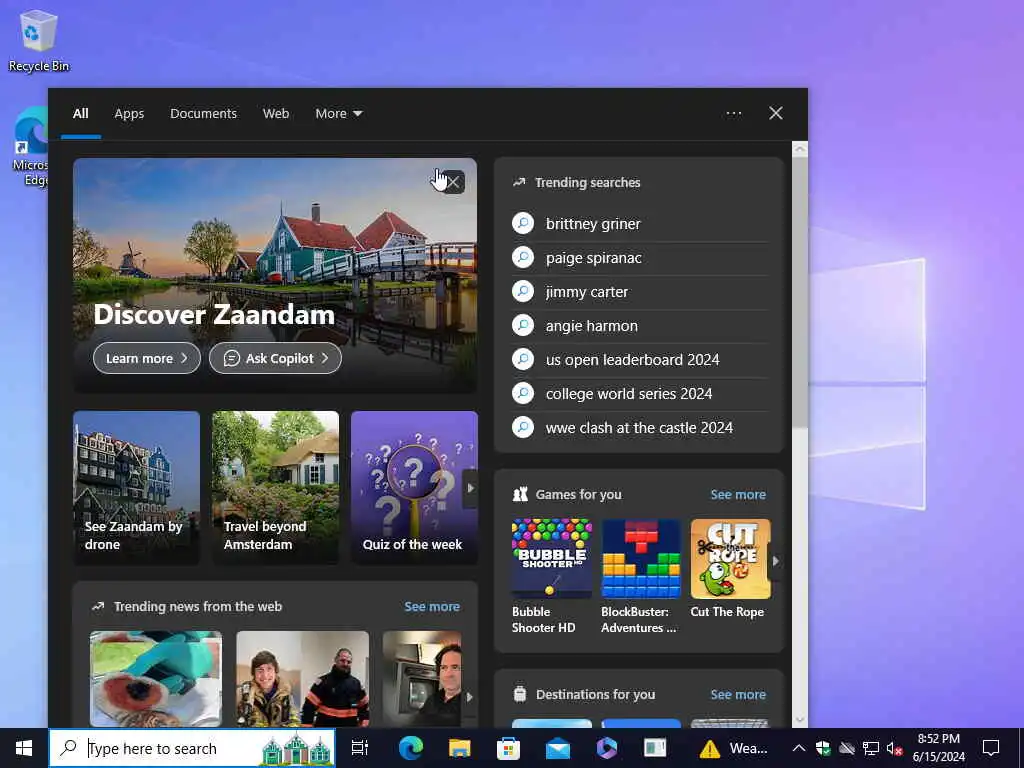Click Trending news from the web heading
The height and width of the screenshot is (768, 1024).
point(197,607)
